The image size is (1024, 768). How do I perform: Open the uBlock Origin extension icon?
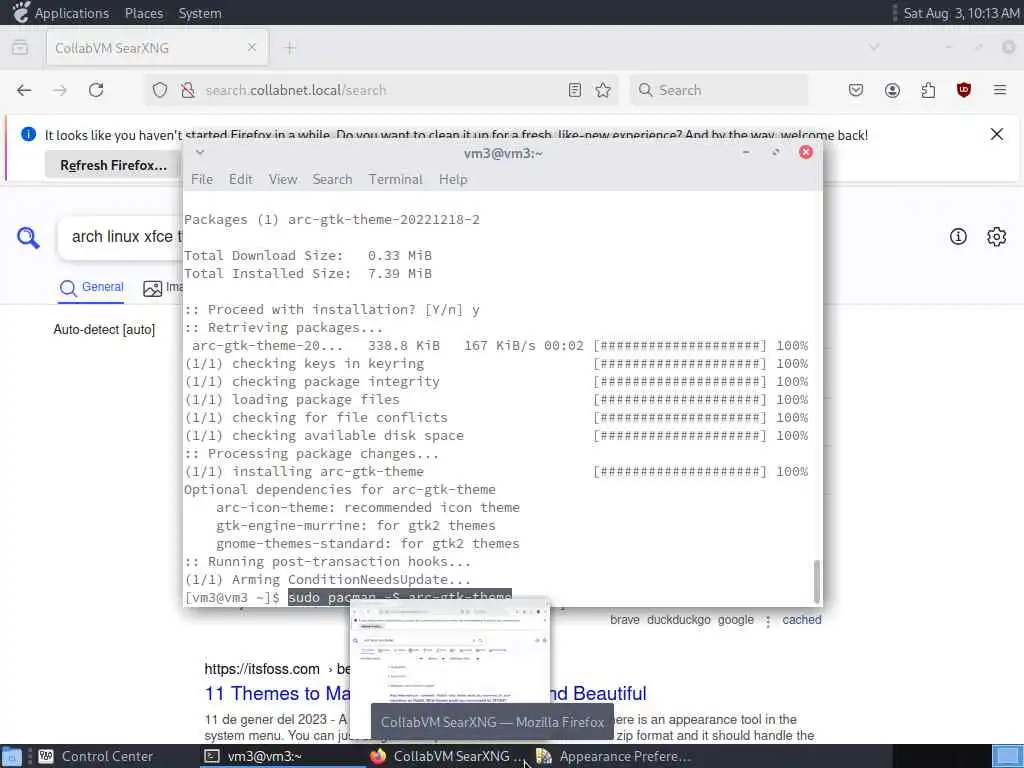point(964,90)
